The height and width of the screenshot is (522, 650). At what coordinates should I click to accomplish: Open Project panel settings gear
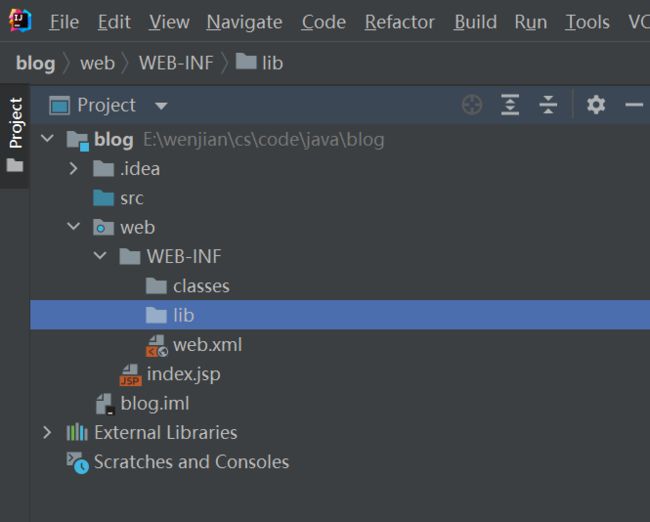click(x=596, y=105)
